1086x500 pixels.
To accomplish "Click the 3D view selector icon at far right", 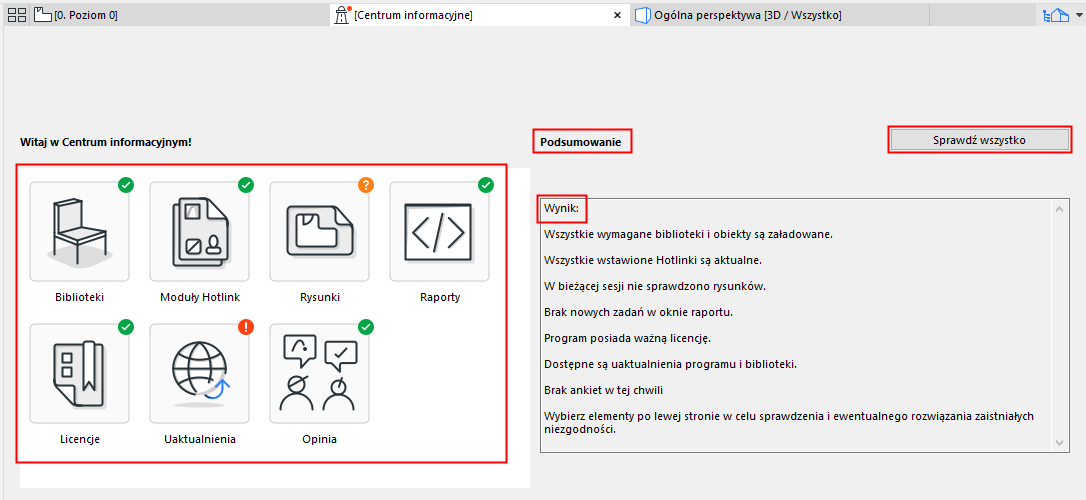I will 1057,15.
